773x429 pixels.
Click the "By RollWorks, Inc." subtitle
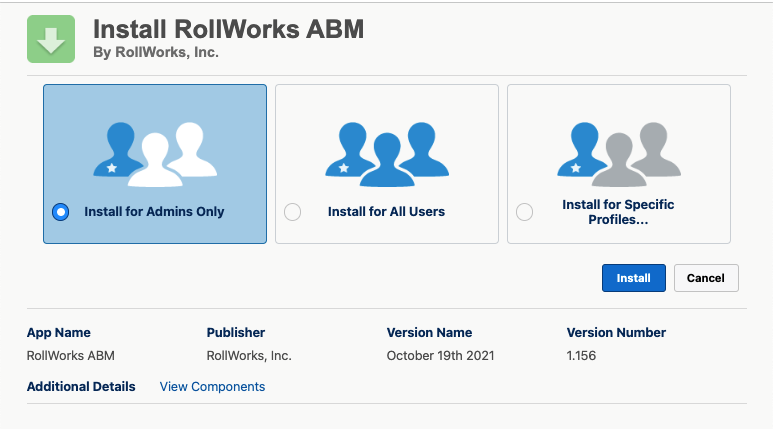pos(155,52)
